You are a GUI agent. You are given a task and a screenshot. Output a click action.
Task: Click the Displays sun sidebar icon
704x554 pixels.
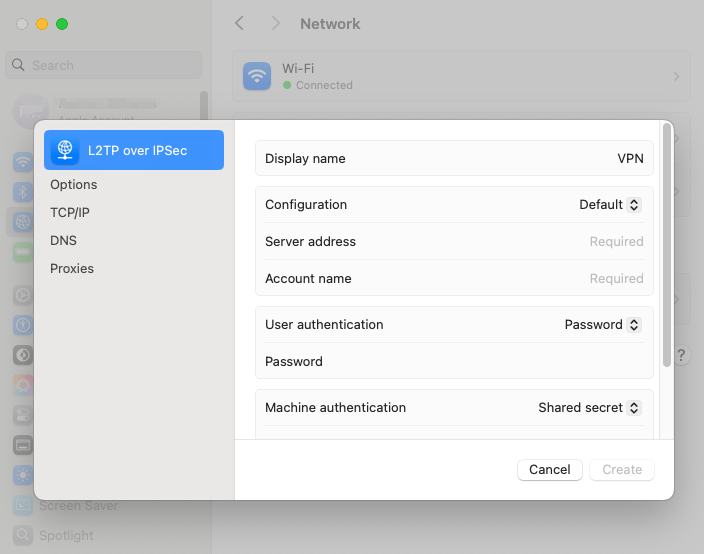pyautogui.click(x=23, y=475)
